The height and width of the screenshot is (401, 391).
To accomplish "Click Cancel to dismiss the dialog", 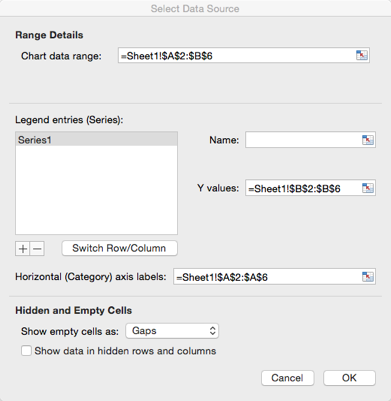I will click(x=287, y=378).
